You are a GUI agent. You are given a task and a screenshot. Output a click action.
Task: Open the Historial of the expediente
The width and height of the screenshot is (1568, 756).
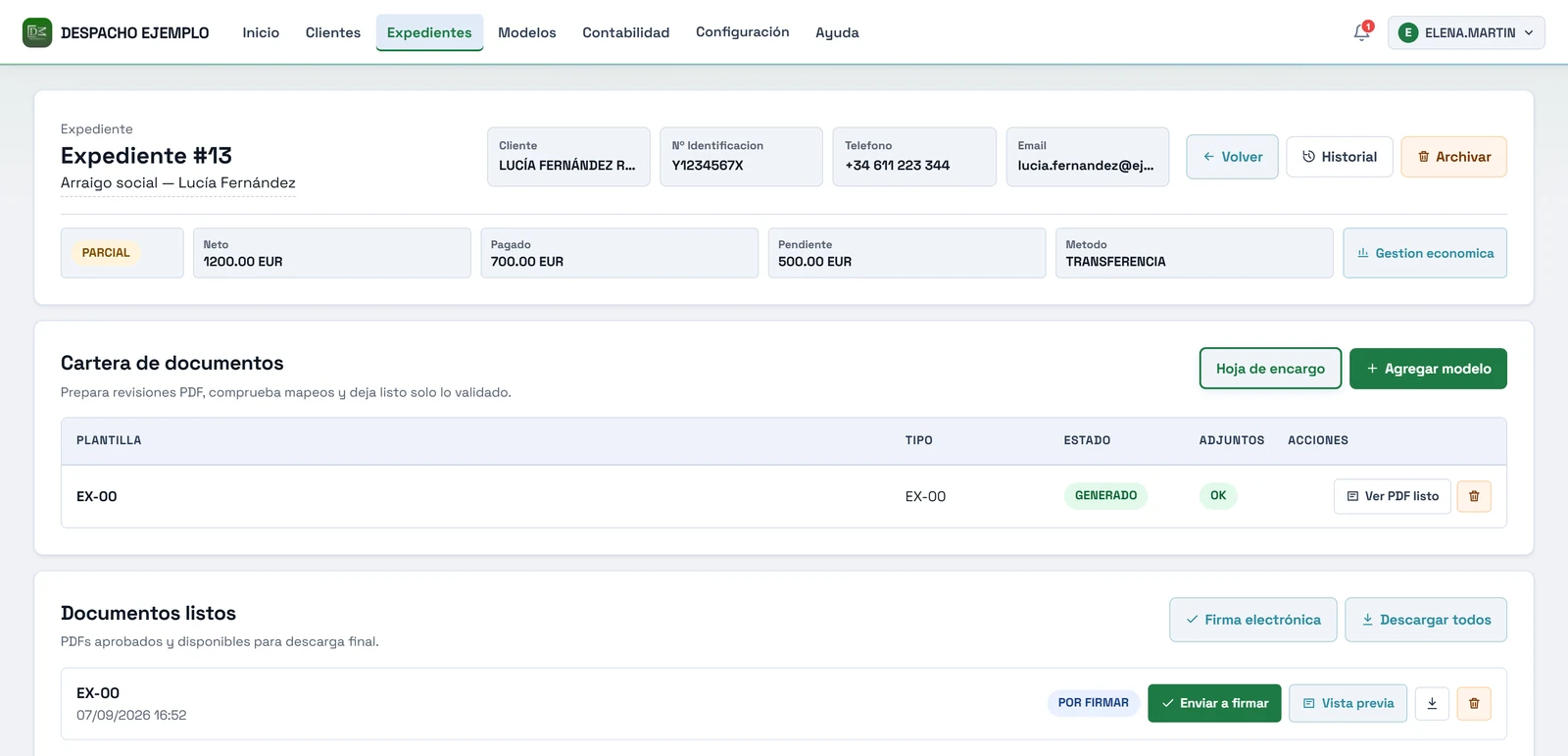(x=1339, y=157)
